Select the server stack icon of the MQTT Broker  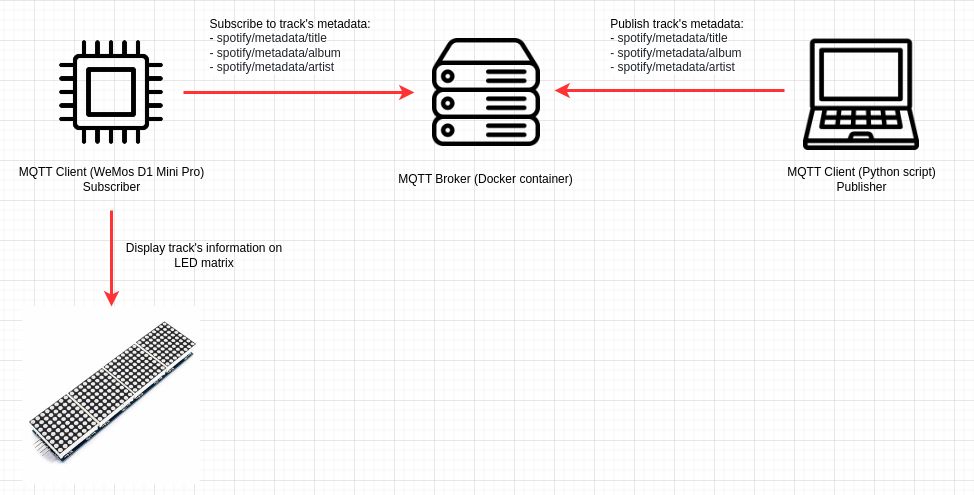coord(485,92)
